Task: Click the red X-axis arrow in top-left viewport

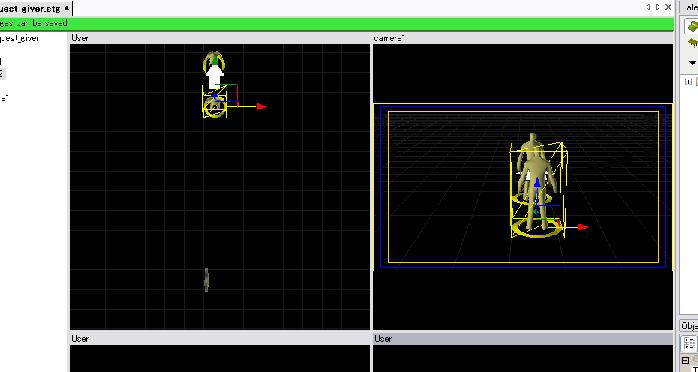Action: [x=261, y=106]
